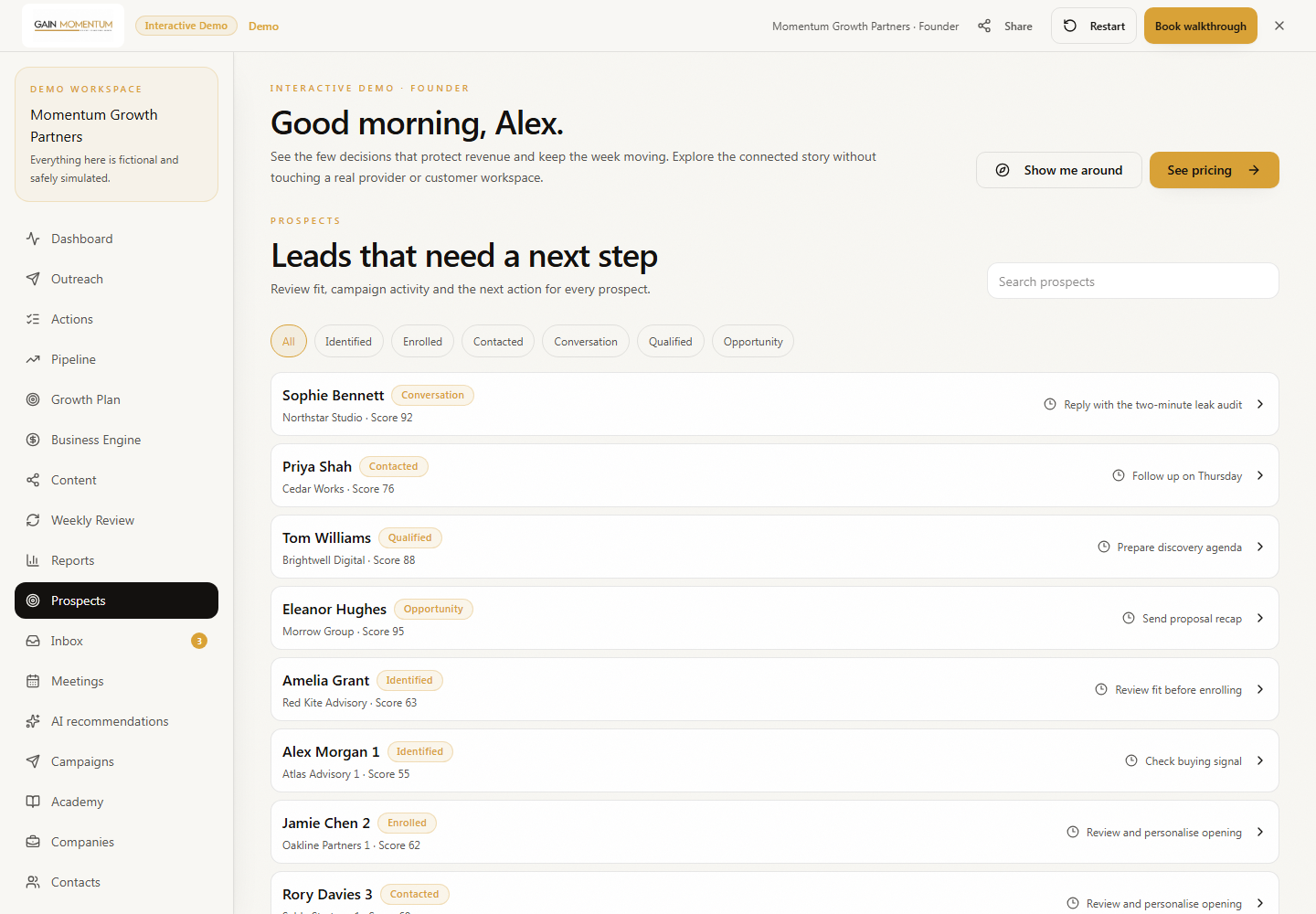Viewport: 1316px width, 914px height.
Task: Select the All filter chip
Action: [289, 341]
